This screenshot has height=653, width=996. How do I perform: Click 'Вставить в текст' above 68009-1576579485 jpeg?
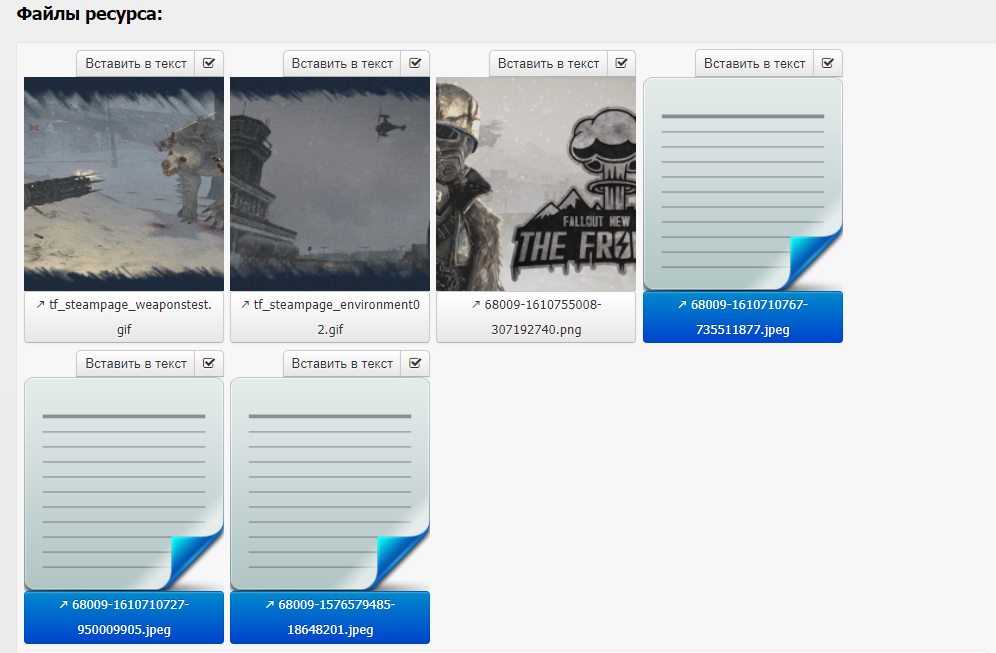pyautogui.click(x=342, y=363)
